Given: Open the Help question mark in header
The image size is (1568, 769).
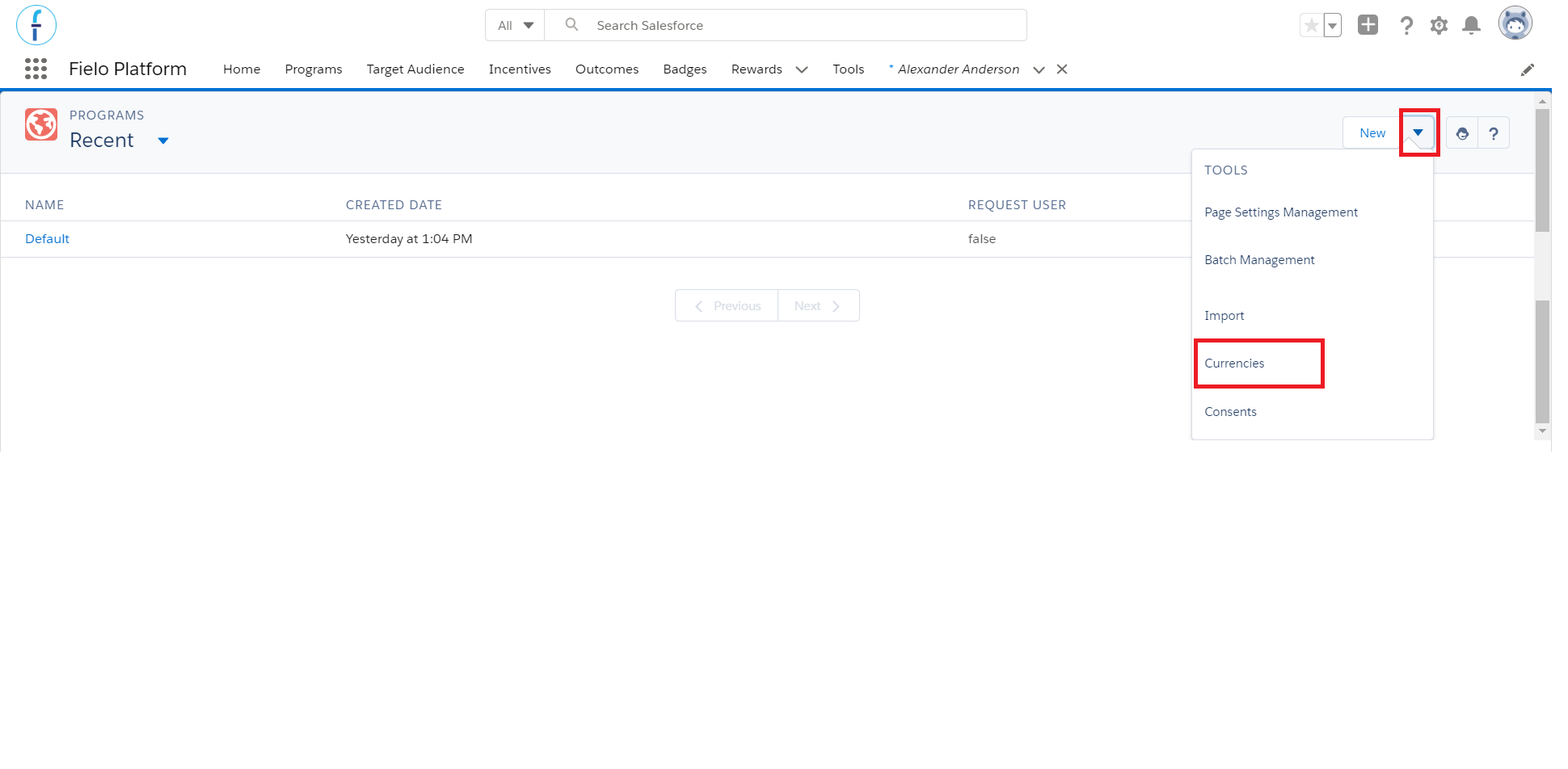Looking at the screenshot, I should click(x=1406, y=25).
